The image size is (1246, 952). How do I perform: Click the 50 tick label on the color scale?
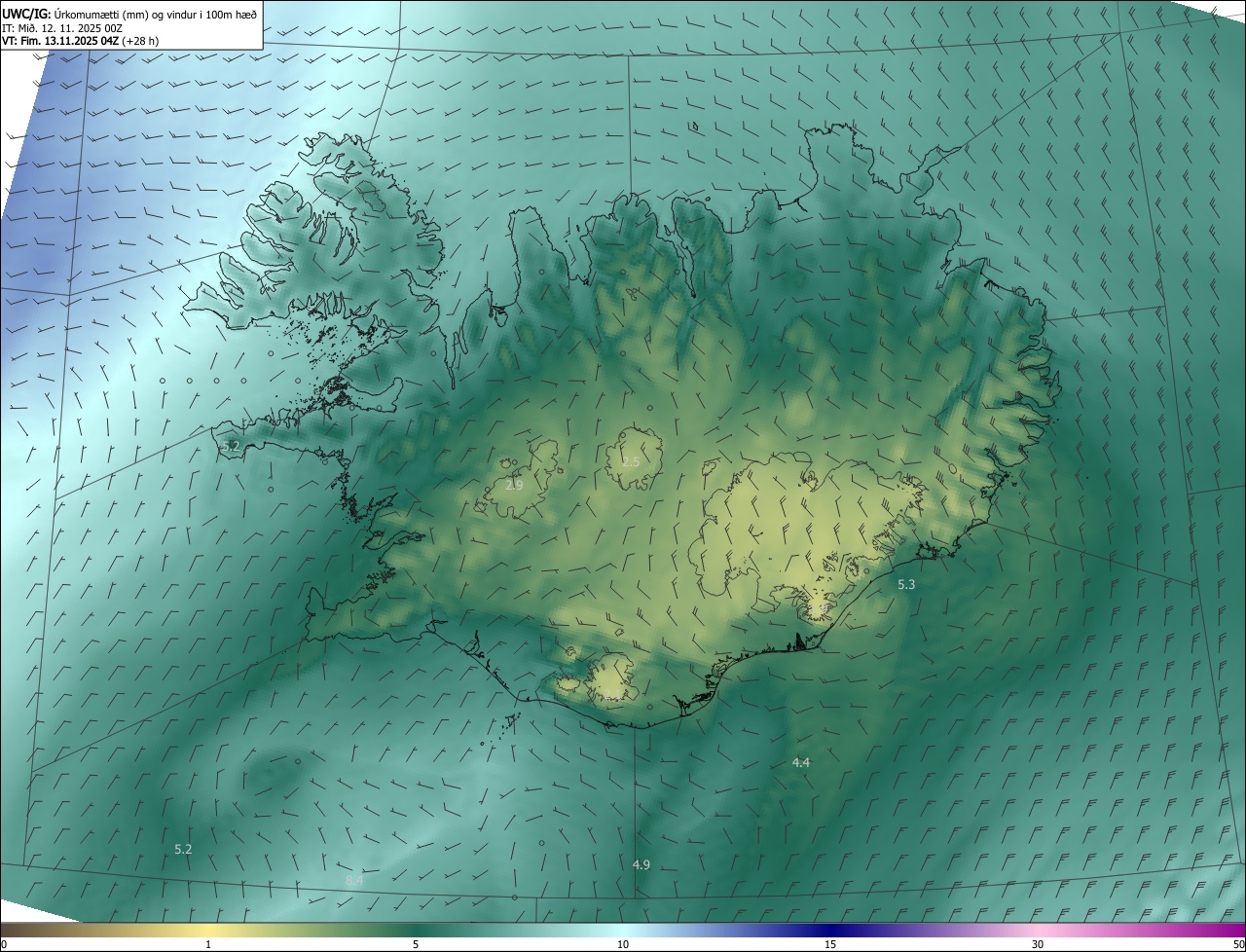tap(1238, 944)
